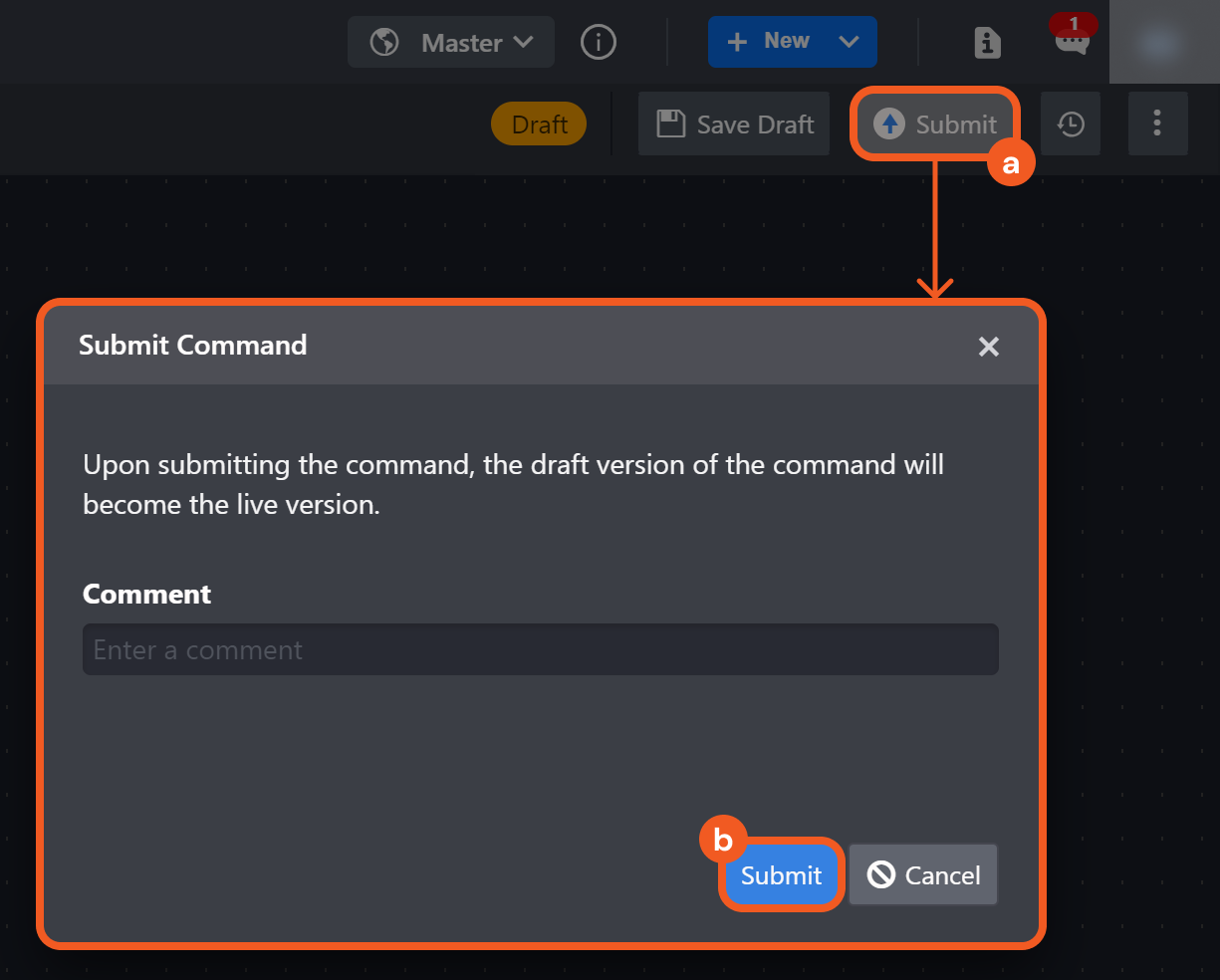Screen dimensions: 1220x980
Task: Open the version history clock icon
Action: [1071, 124]
